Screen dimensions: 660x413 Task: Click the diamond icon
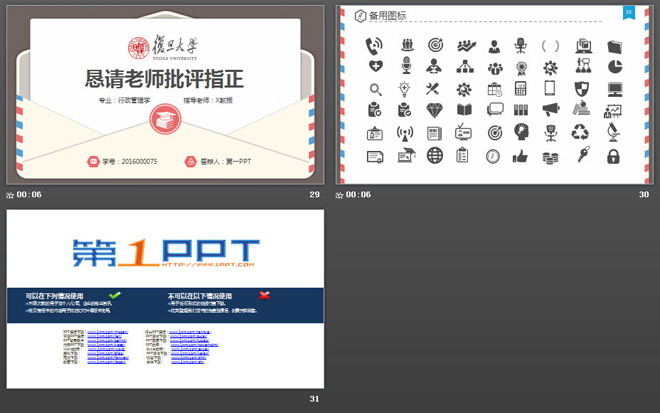pos(434,111)
